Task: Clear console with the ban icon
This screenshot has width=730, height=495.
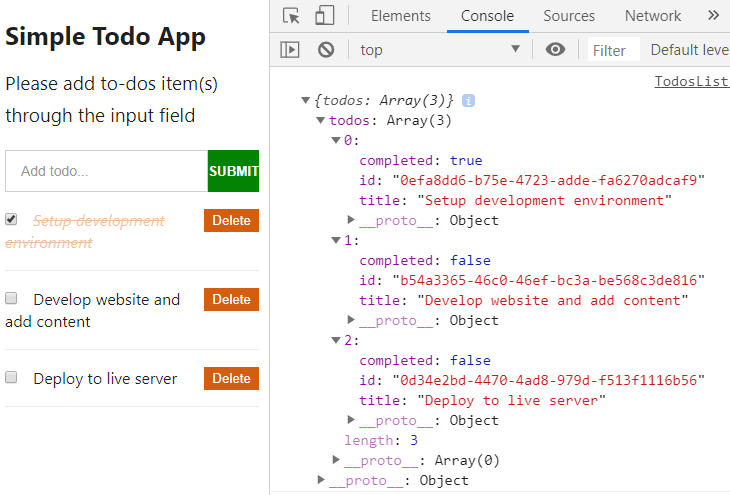Action: (x=326, y=49)
